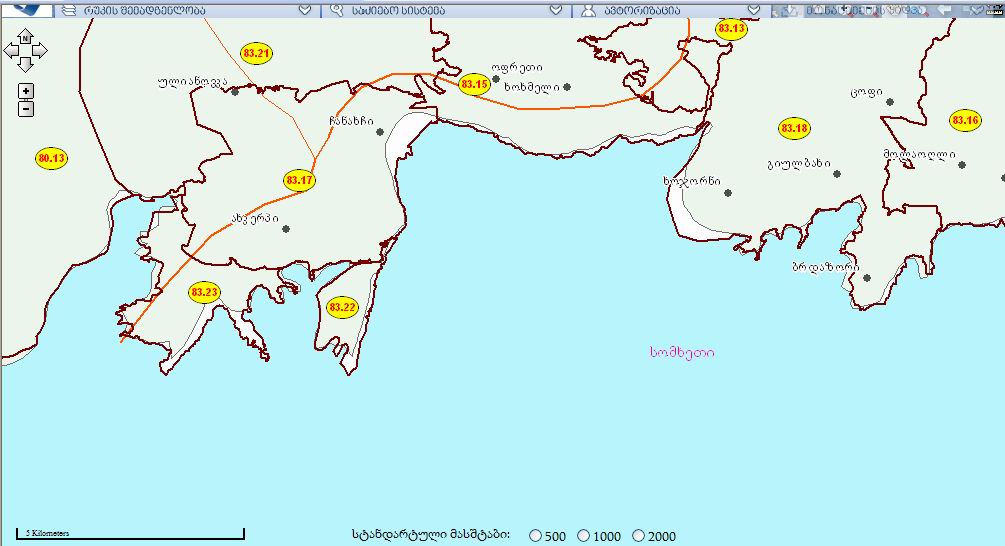Click the village dot next to ხოხმელი
Screen dimensions: 1005x546
pos(567,87)
